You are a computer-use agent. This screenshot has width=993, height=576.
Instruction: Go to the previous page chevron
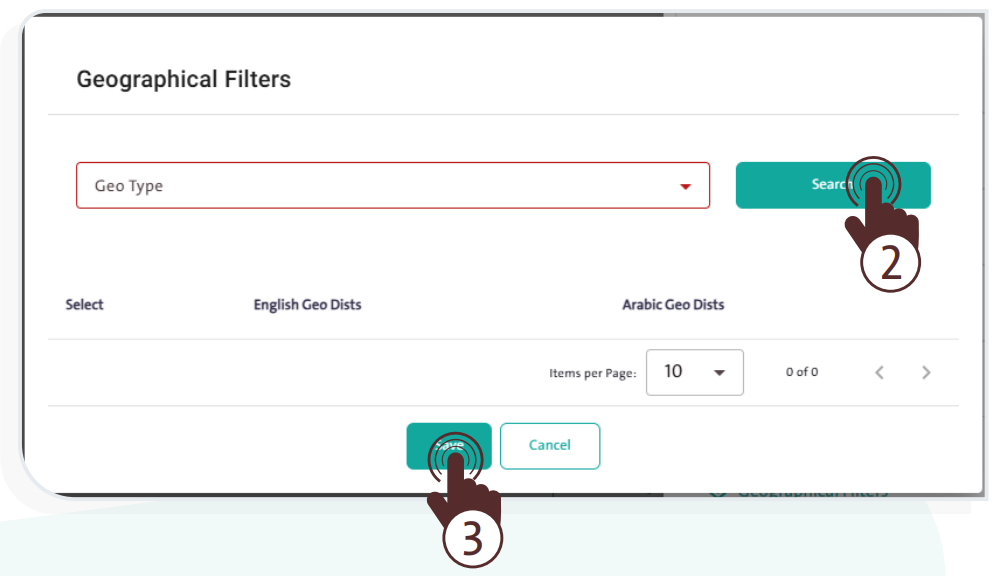tap(880, 373)
